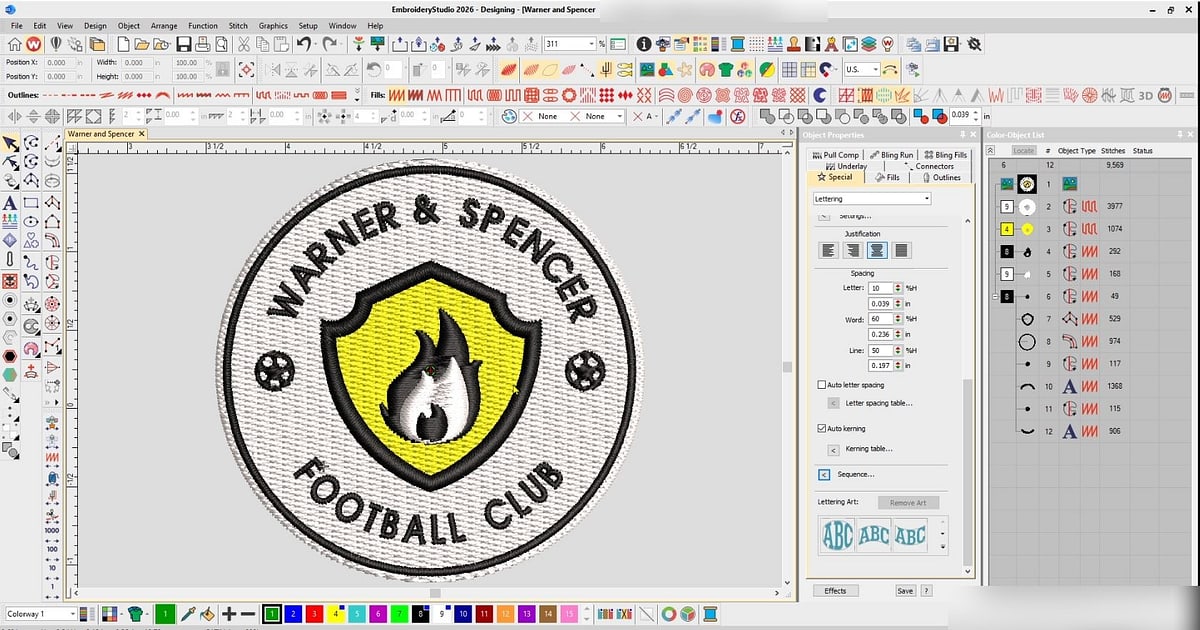Enable Auto letter spacing checkbox
Image resolution: width=1200 pixels, height=630 pixels.
(x=822, y=385)
